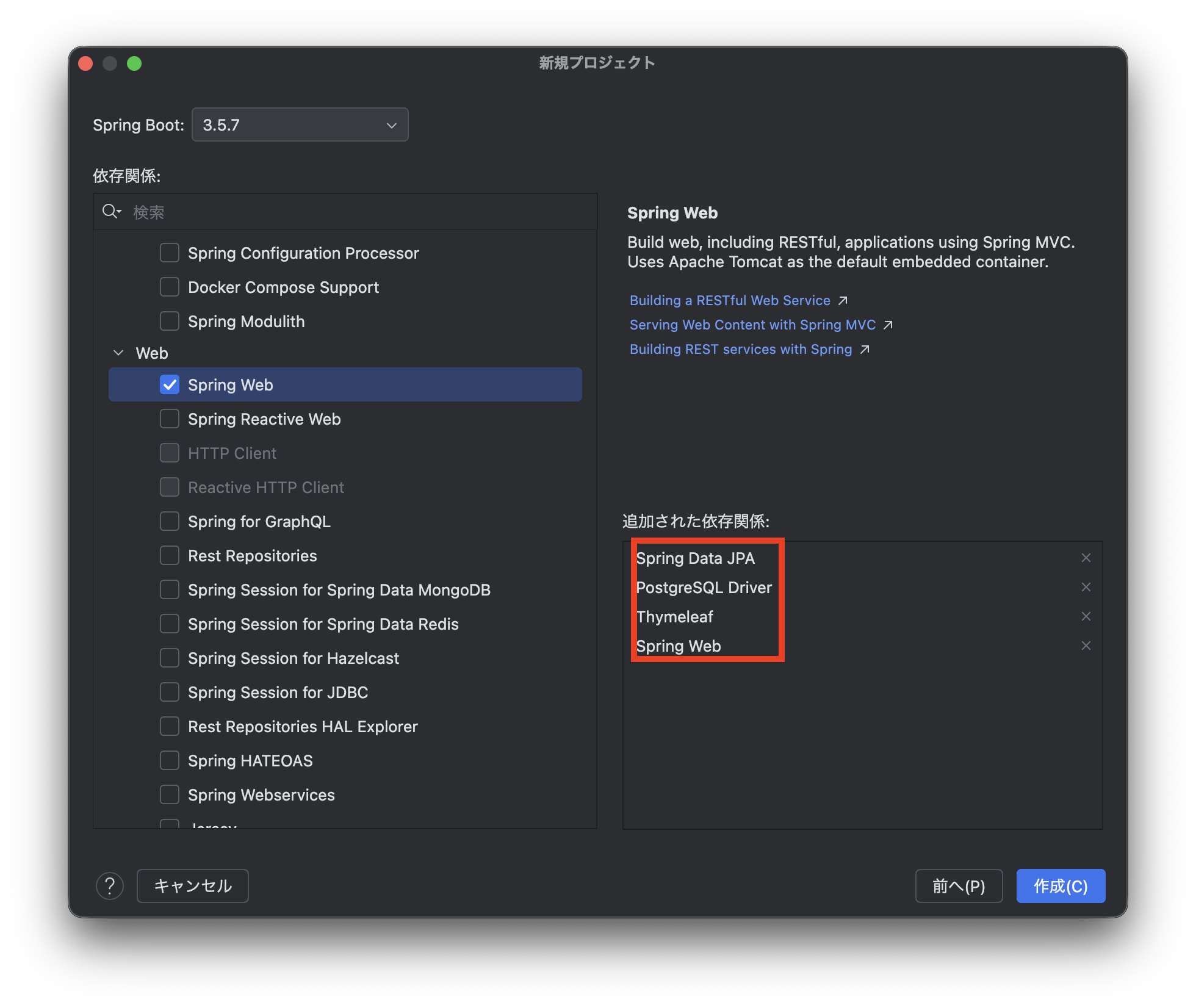Enable Spring Reactive Web checkbox

pos(170,419)
